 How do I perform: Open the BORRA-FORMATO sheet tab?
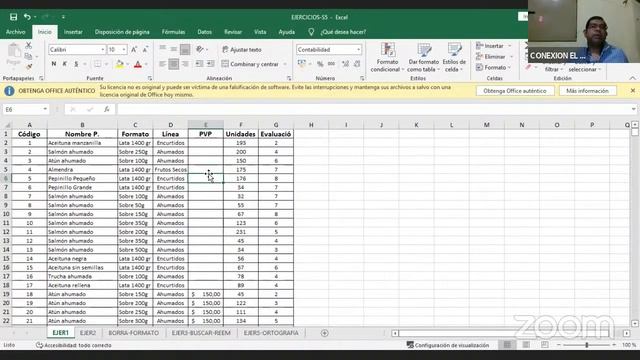133,333
